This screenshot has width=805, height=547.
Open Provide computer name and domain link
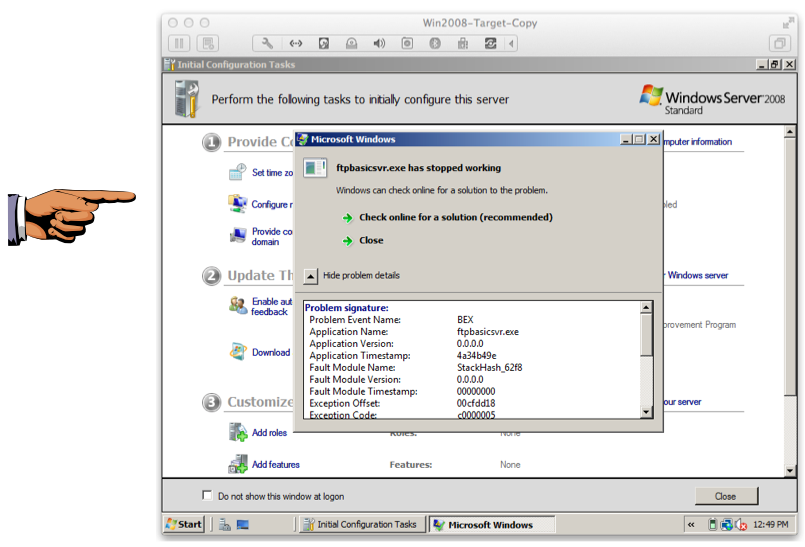272,237
